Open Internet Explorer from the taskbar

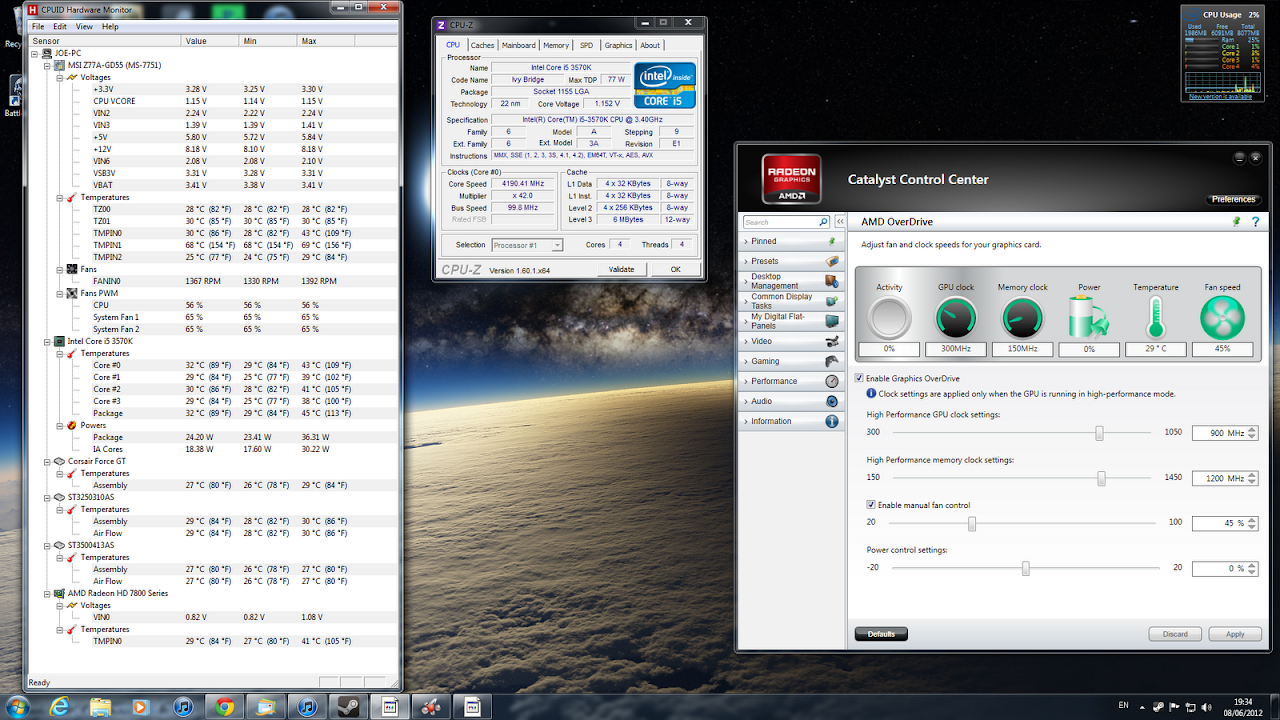pos(60,707)
